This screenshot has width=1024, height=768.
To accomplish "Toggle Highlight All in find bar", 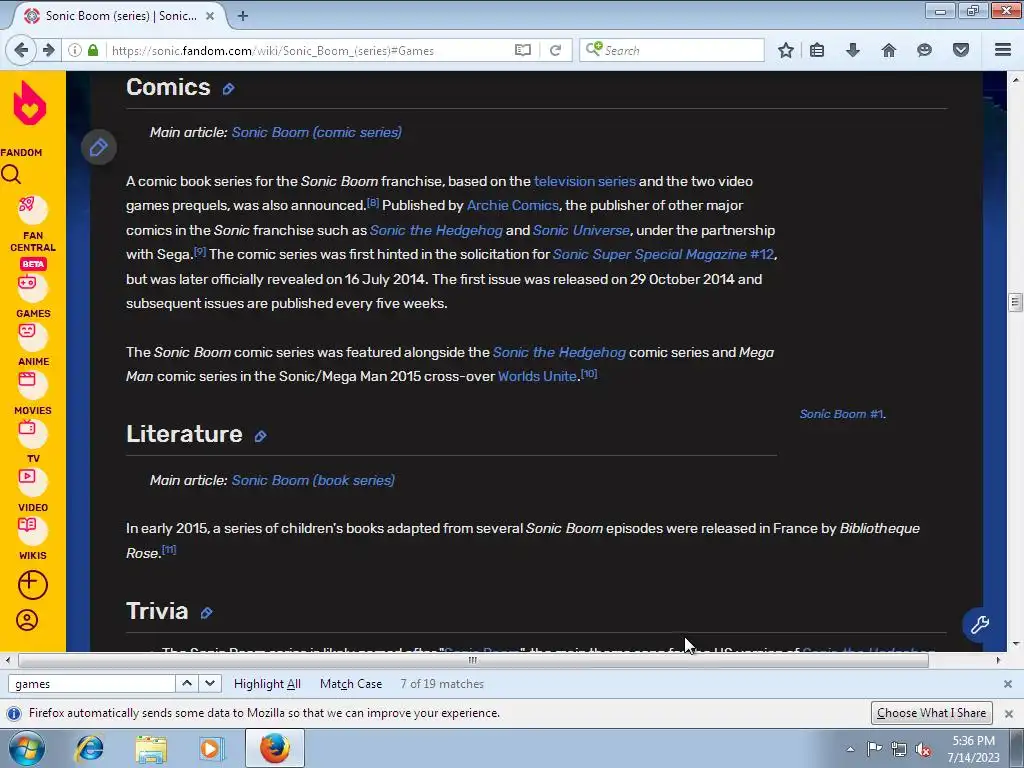I will point(267,684).
